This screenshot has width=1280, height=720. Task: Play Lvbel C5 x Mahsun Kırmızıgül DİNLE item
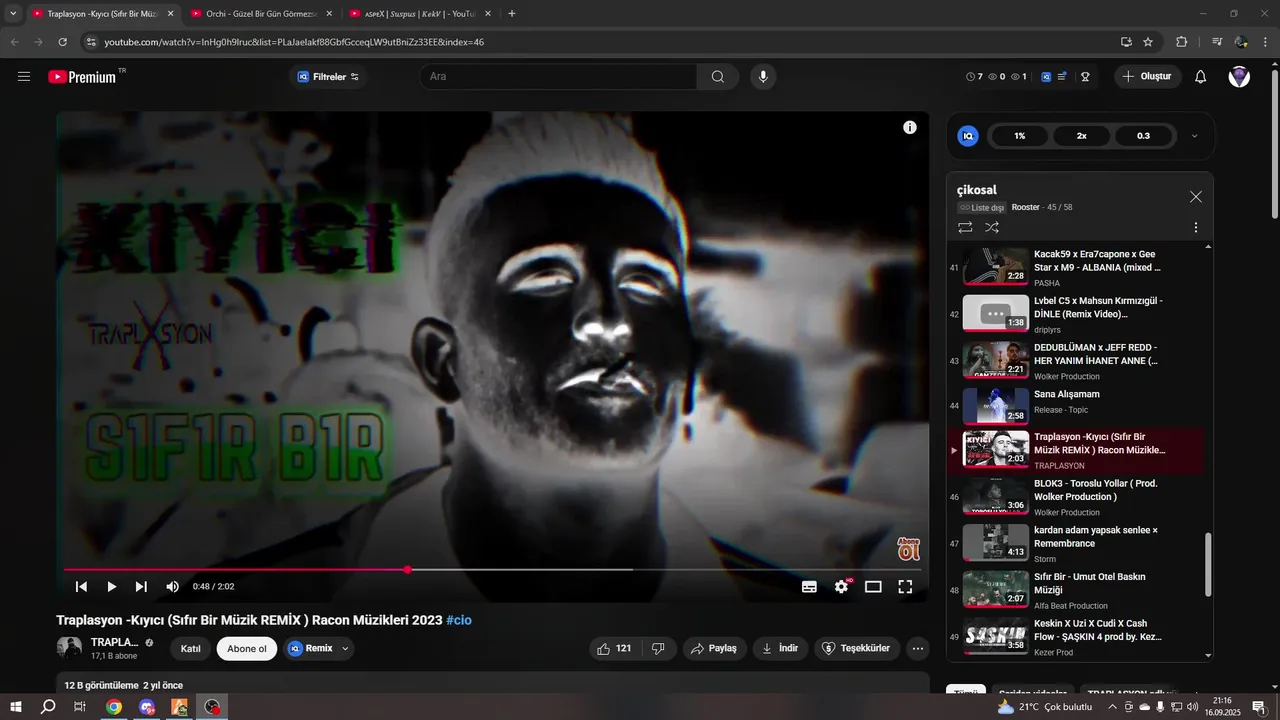(x=1075, y=314)
